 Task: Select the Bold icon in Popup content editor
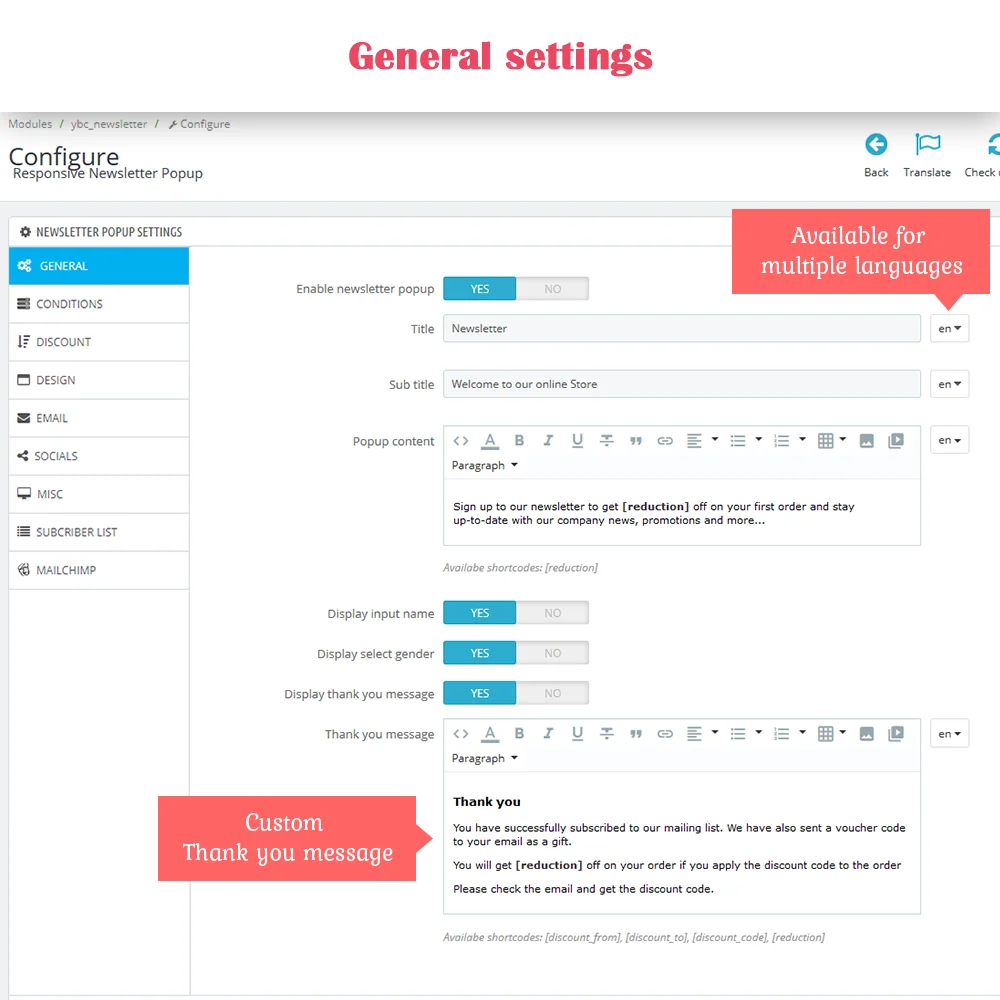(519, 439)
